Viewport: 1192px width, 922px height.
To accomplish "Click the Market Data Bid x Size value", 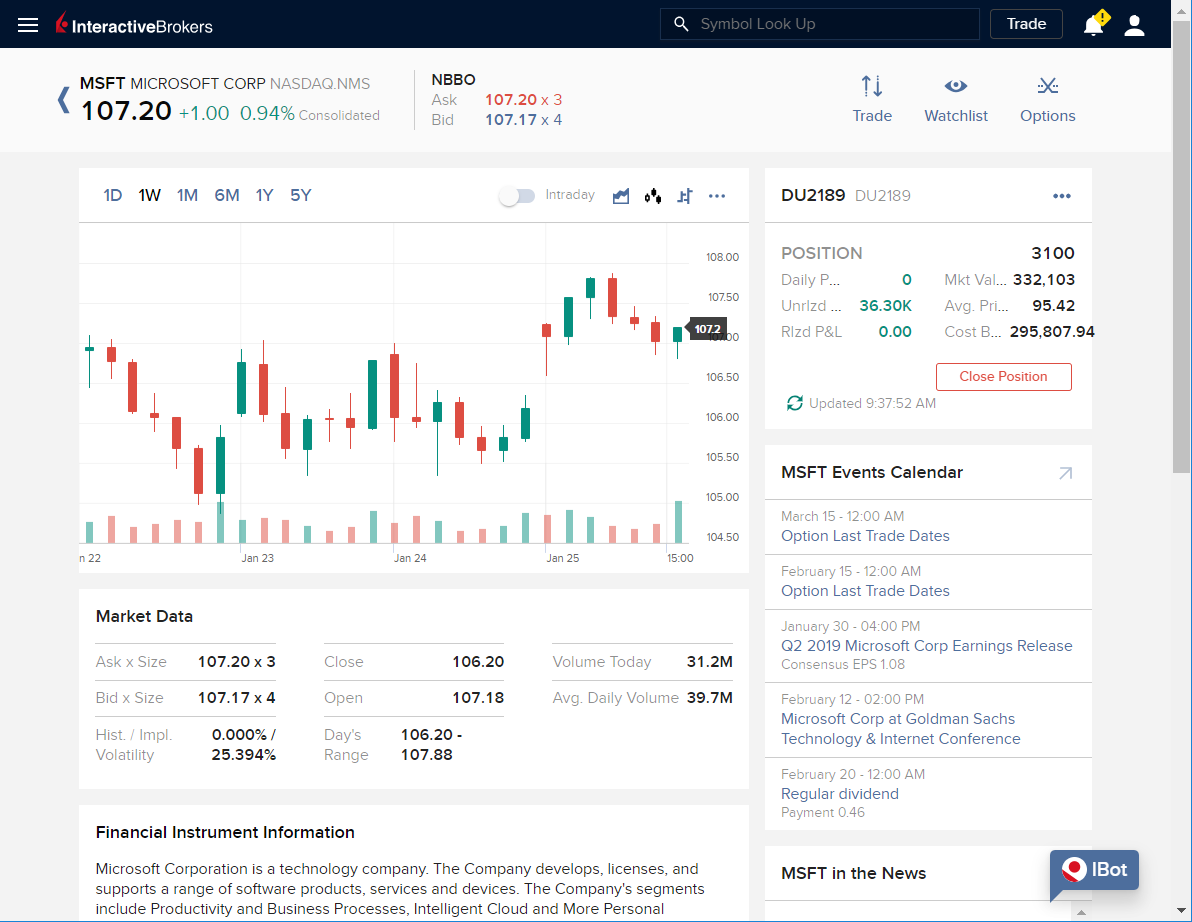I will 236,698.
